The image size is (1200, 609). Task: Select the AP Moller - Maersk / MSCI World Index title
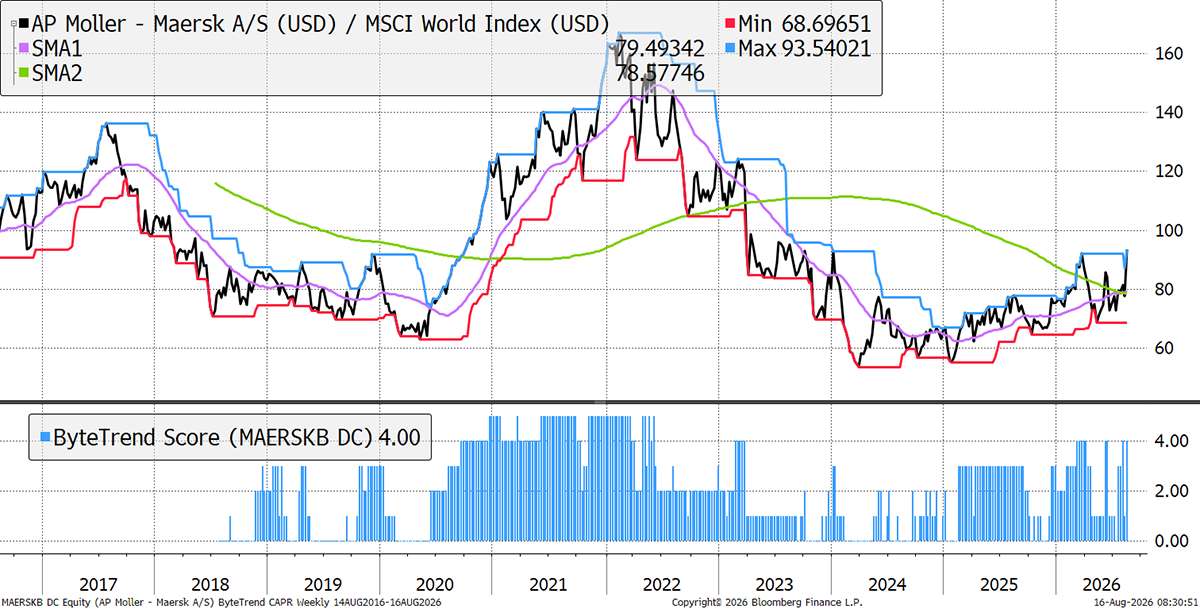321,22
